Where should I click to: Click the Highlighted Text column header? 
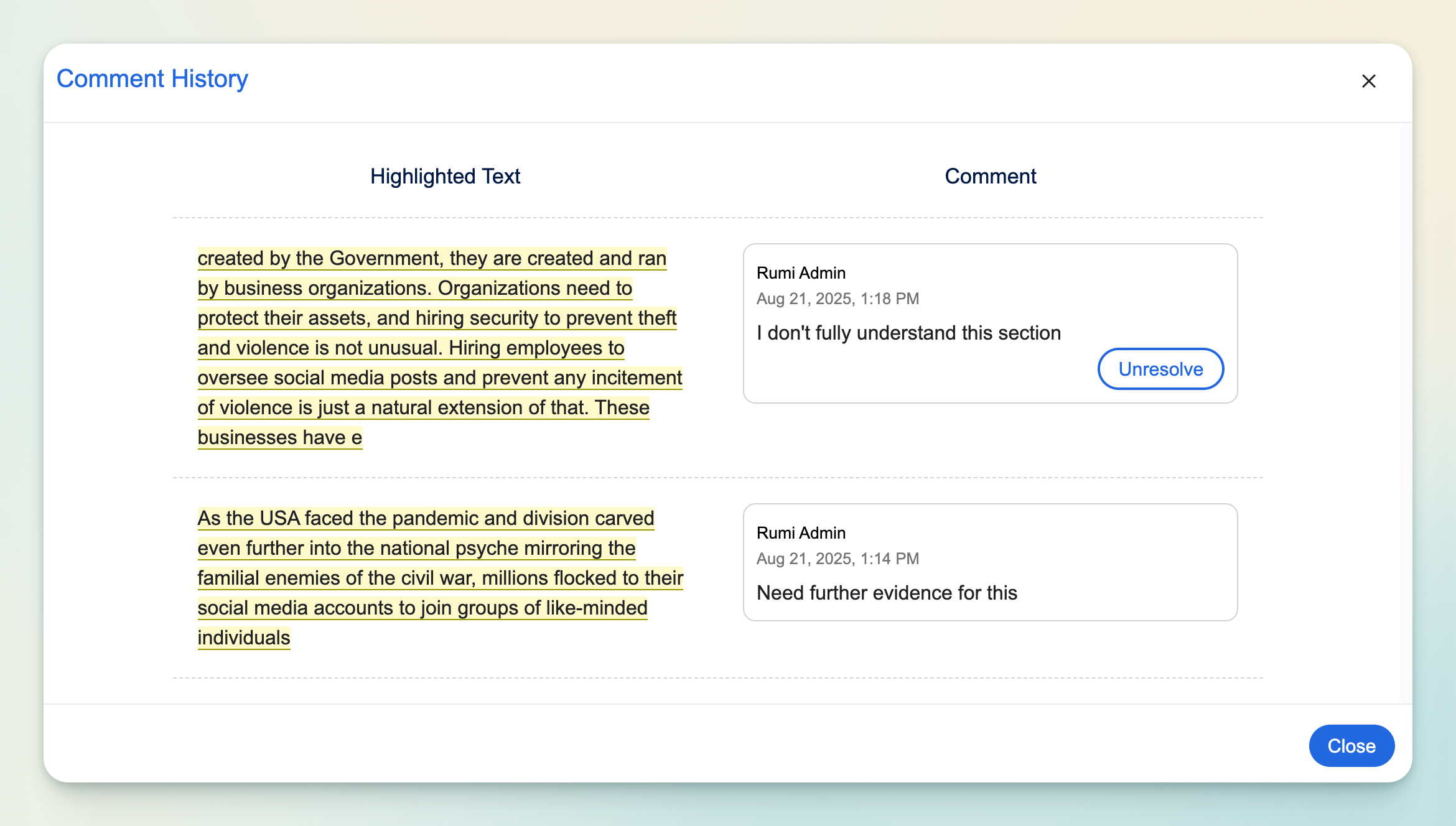pyautogui.click(x=445, y=177)
